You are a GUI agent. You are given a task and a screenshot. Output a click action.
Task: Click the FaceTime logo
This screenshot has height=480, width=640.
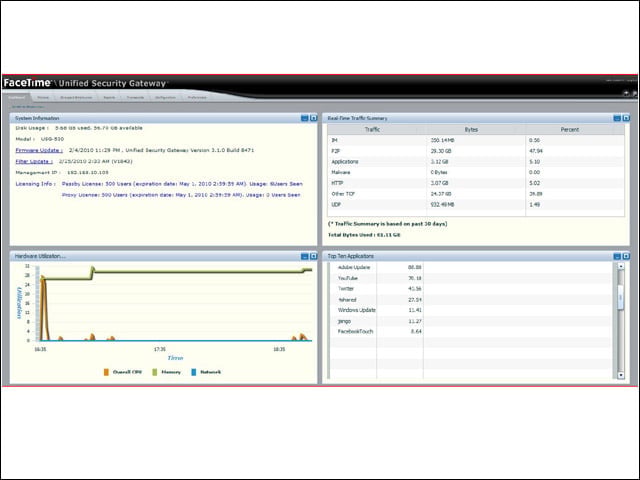tap(27, 83)
